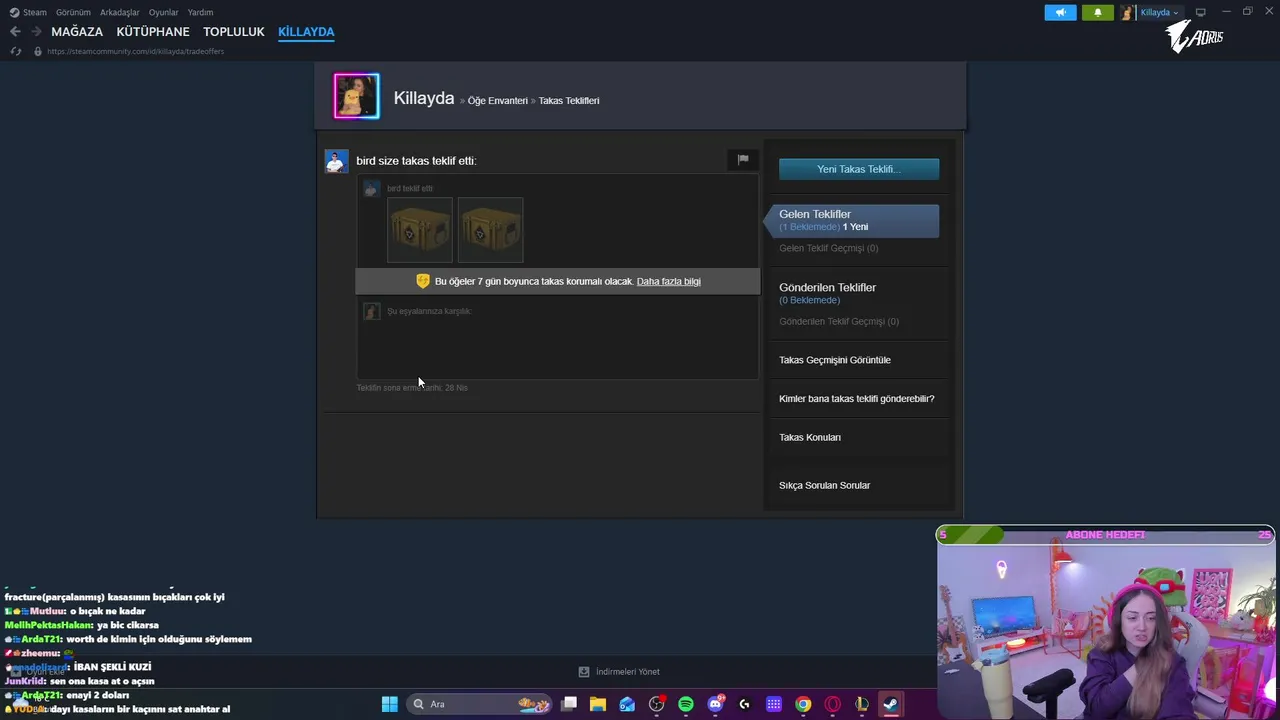Reload the page with refresh icon

(x=16, y=51)
